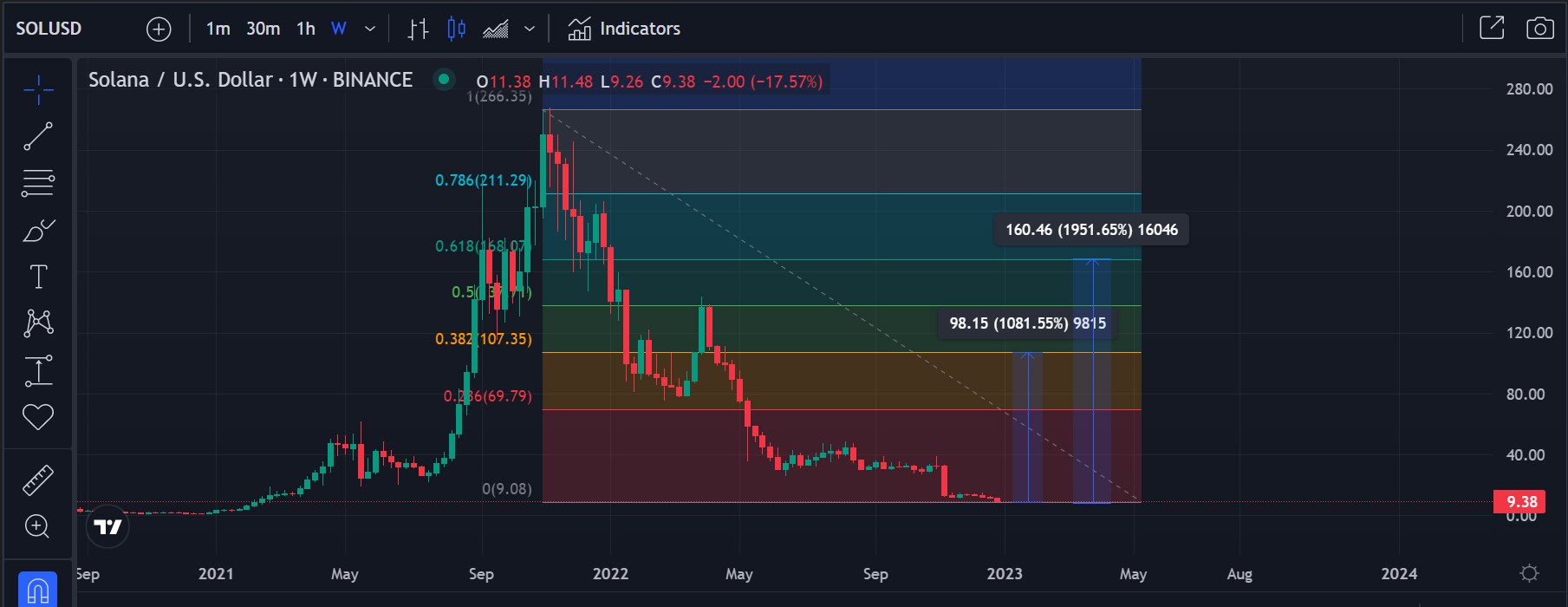This screenshot has height=607, width=1568.
Task: Select the text annotation tool
Action: pyautogui.click(x=38, y=277)
